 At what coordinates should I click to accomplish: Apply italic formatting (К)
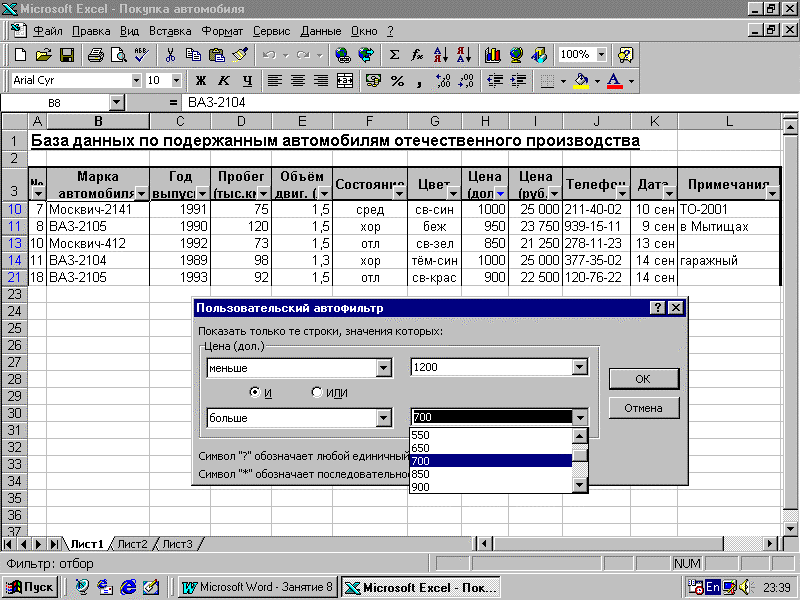223,81
